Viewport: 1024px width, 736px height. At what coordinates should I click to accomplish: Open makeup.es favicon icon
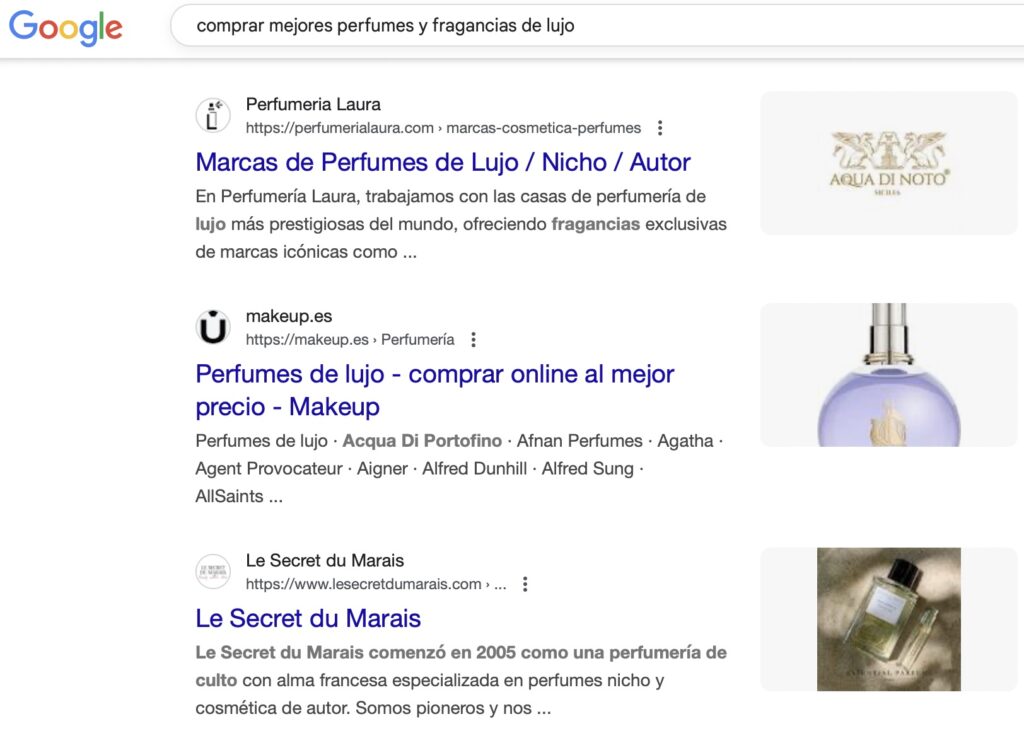213,327
